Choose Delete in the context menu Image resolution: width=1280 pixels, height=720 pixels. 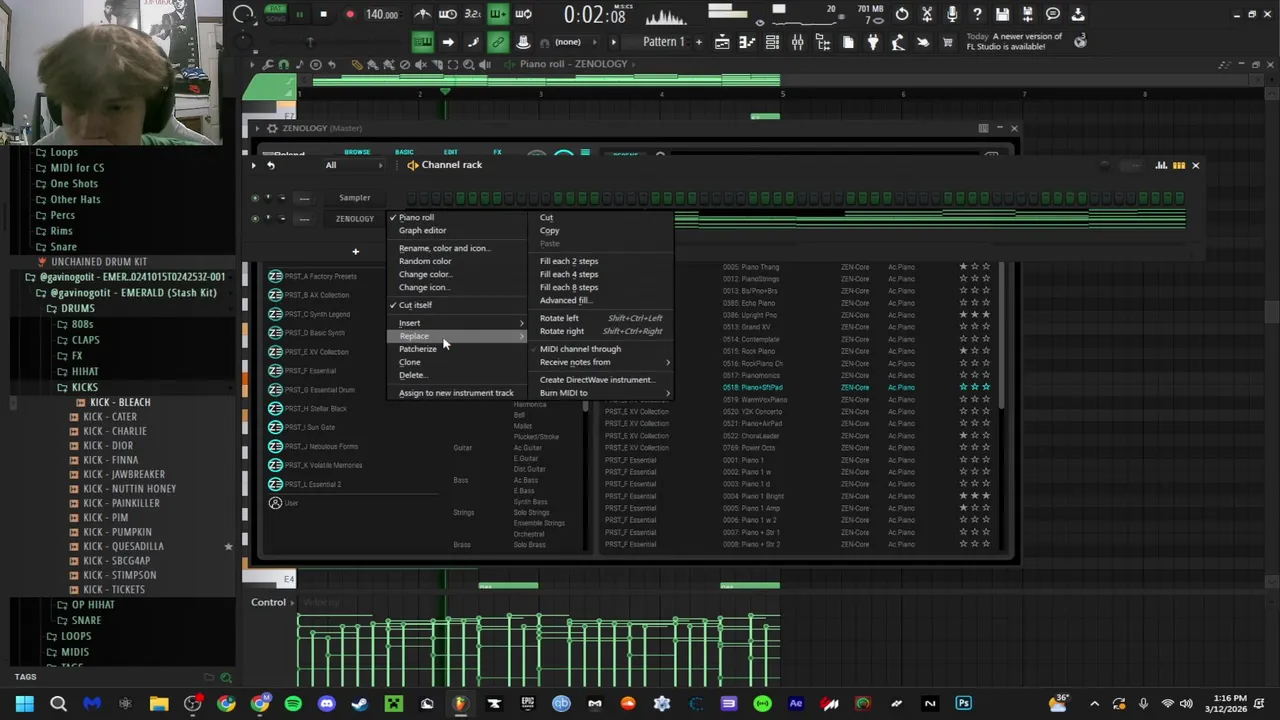coord(412,375)
